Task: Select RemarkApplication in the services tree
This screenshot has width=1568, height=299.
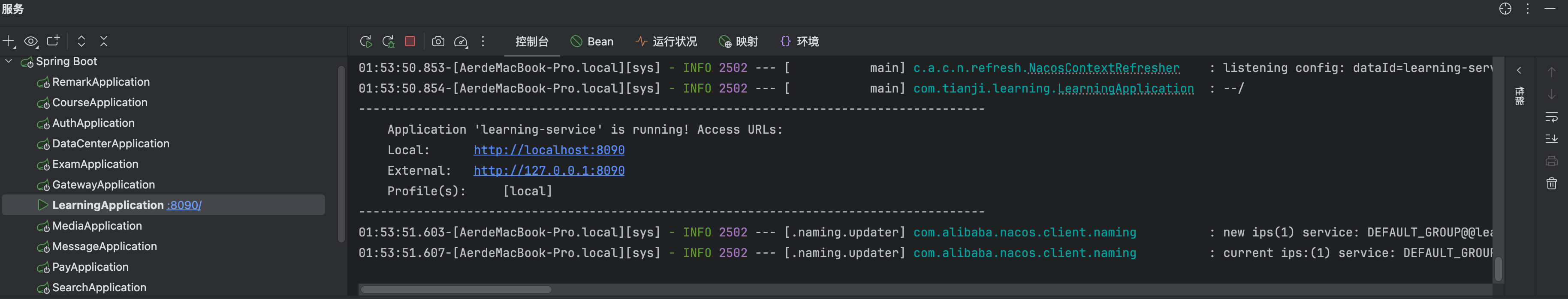Action: (x=100, y=82)
